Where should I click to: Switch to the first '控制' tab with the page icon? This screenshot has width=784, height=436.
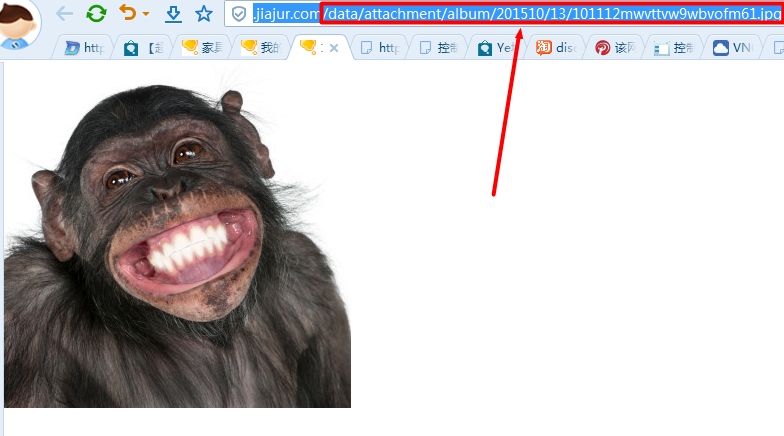(438, 48)
